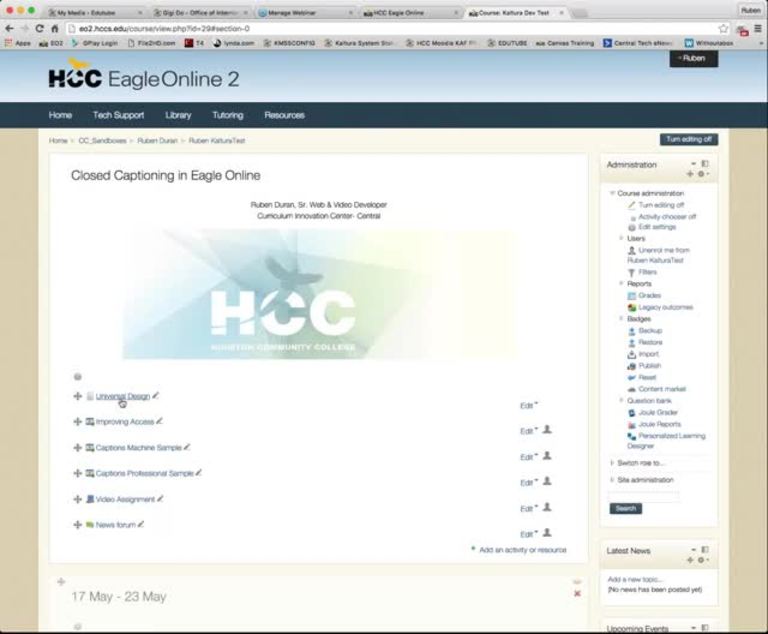This screenshot has width=768, height=634.
Task: Click the gear icon above Universal Design
Action: [77, 377]
